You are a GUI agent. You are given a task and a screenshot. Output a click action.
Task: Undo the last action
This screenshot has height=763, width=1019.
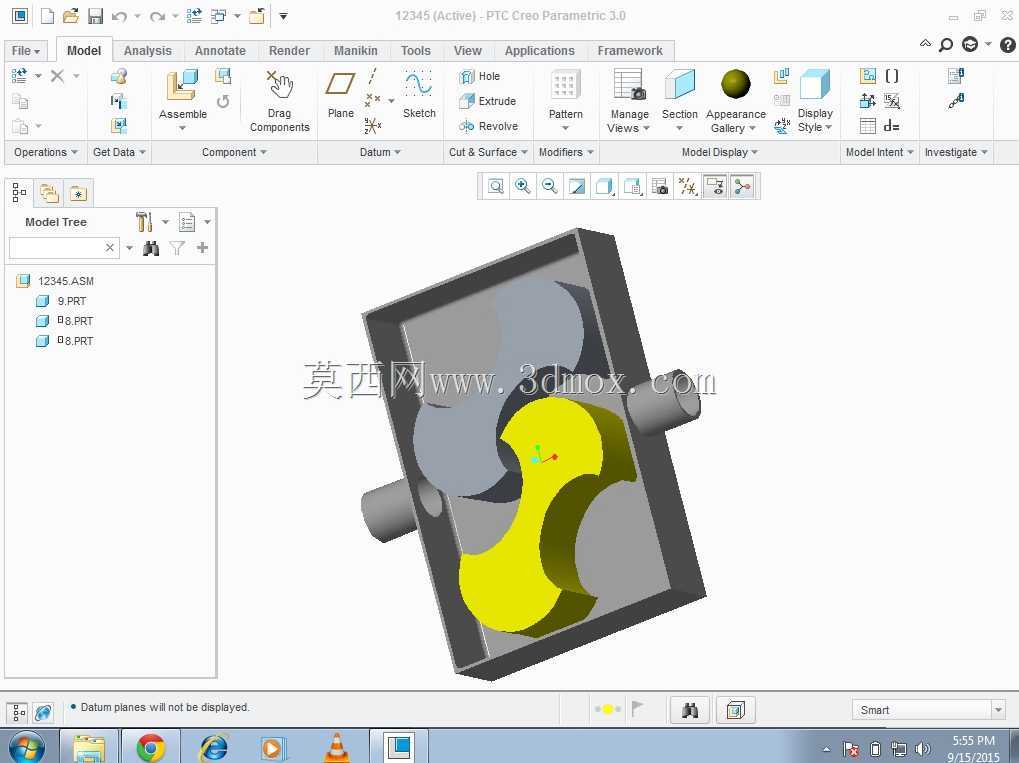point(119,16)
